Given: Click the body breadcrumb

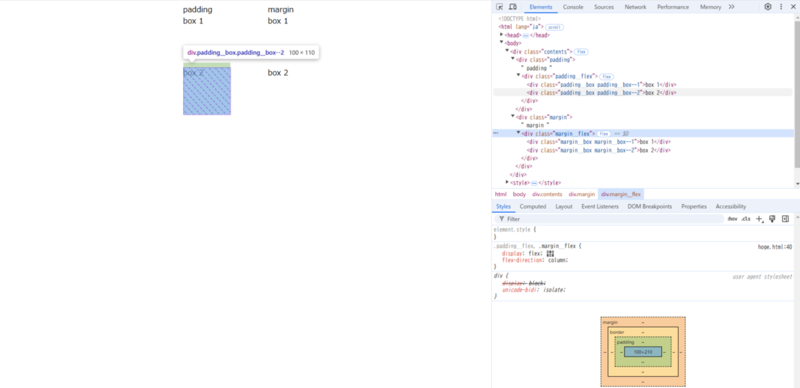Looking at the screenshot, I should tap(519, 194).
